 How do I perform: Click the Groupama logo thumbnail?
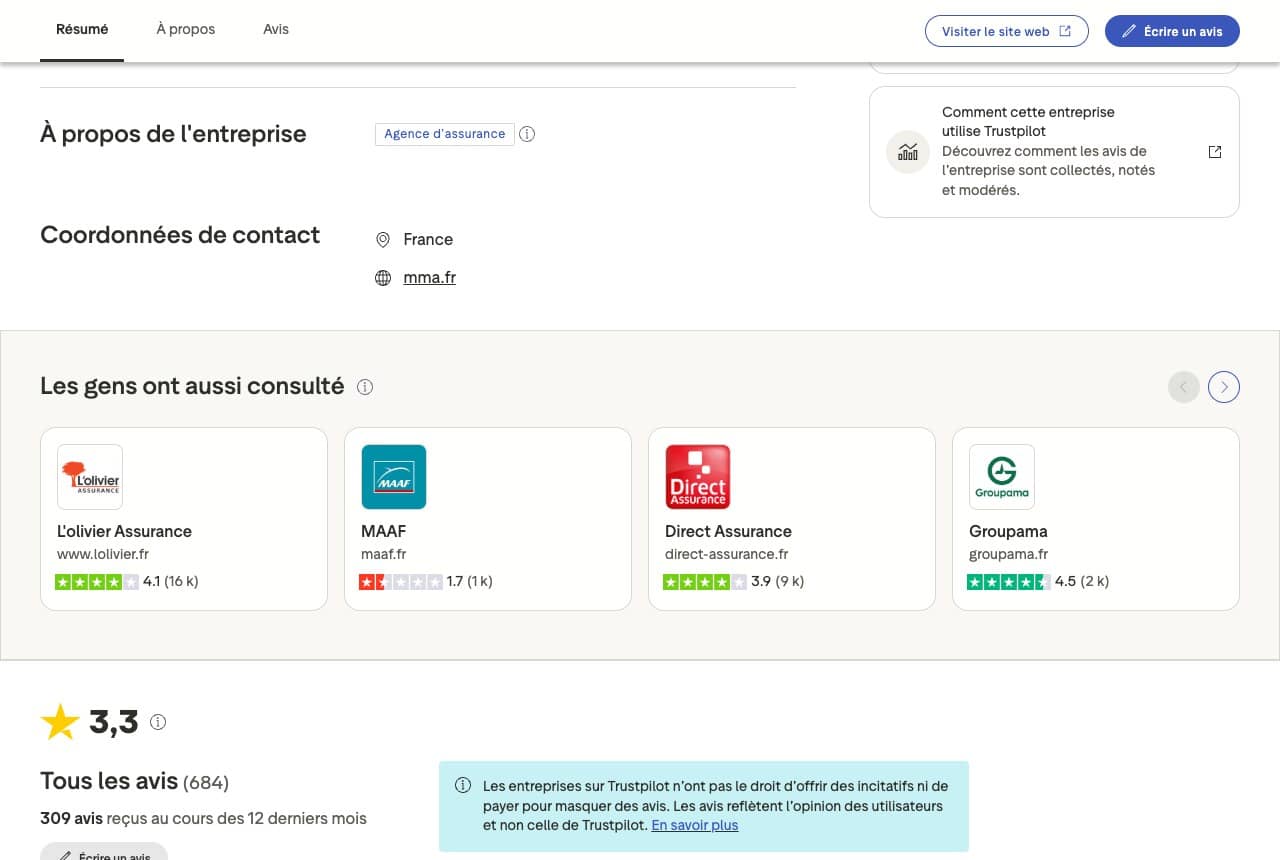1002,477
